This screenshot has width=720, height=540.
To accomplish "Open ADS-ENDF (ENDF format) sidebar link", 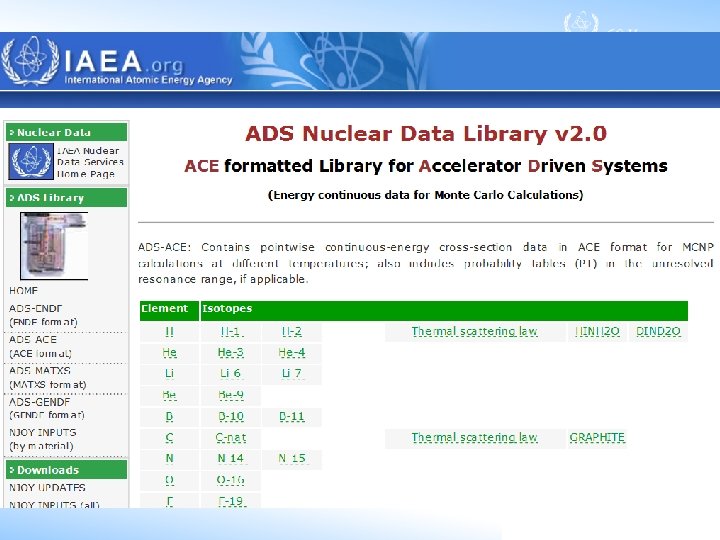I will [43, 315].
